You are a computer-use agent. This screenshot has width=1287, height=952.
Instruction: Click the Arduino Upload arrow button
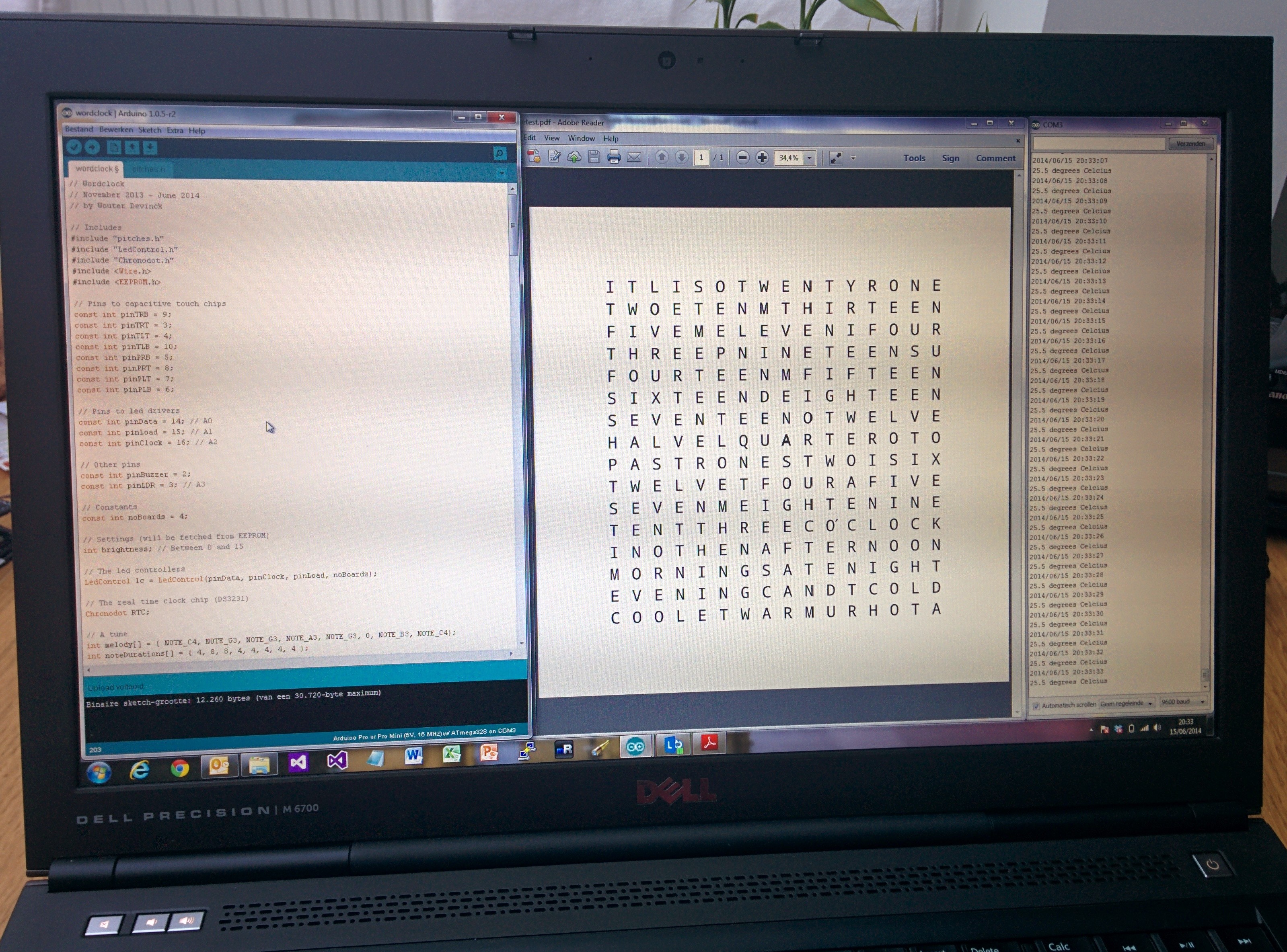click(x=92, y=147)
